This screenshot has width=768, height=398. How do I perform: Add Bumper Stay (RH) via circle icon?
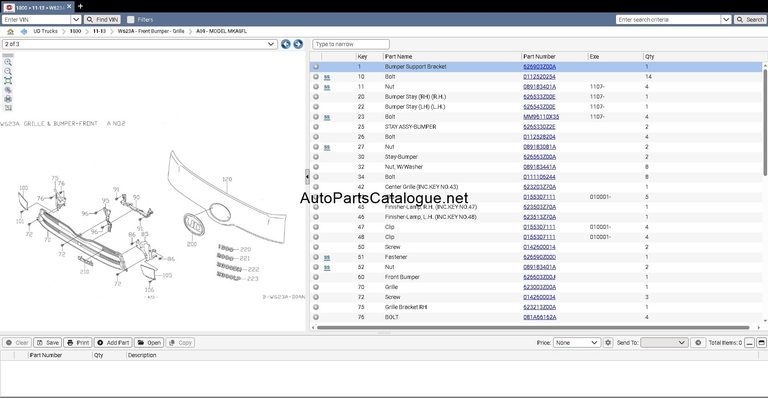316,97
